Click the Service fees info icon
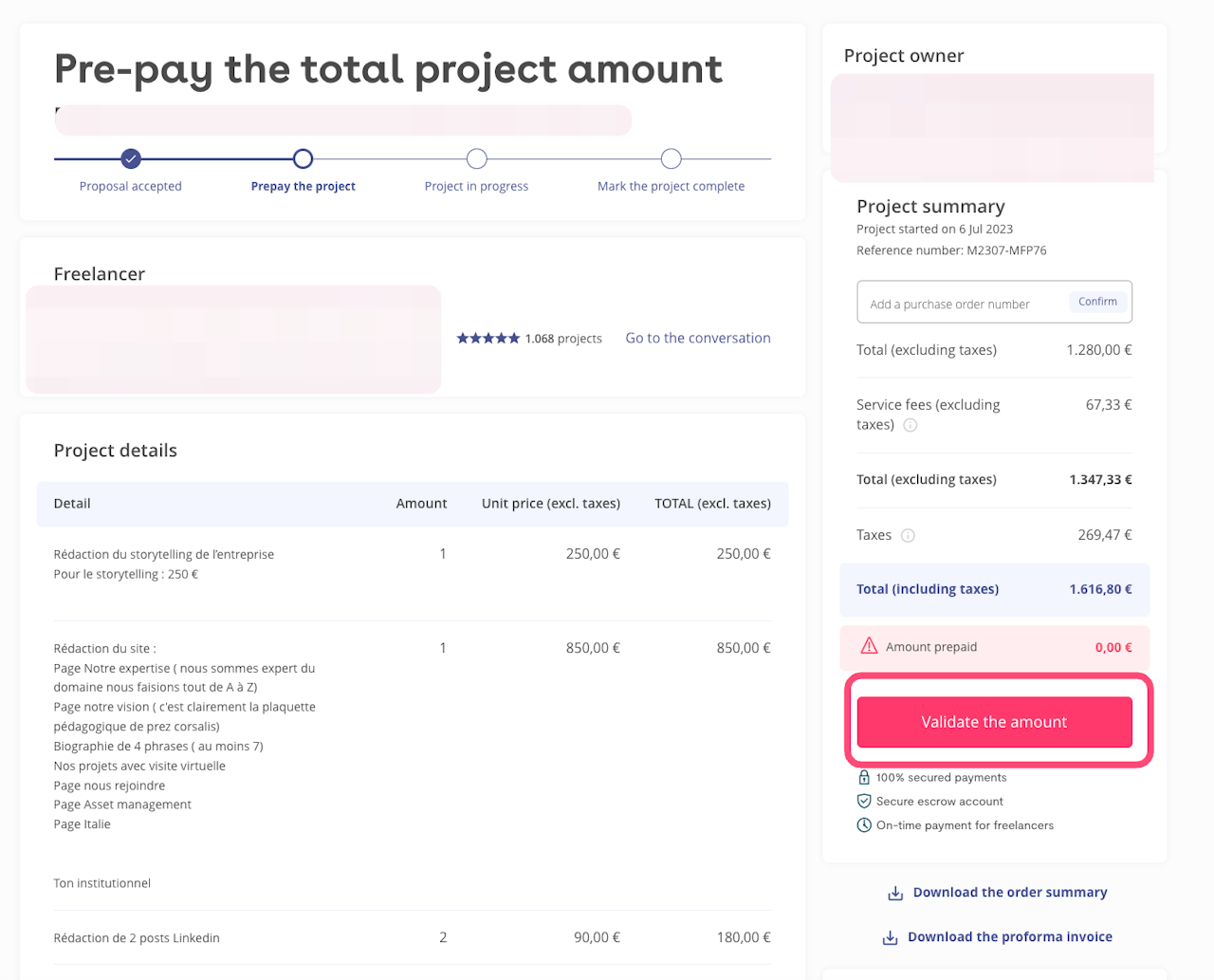 click(910, 425)
